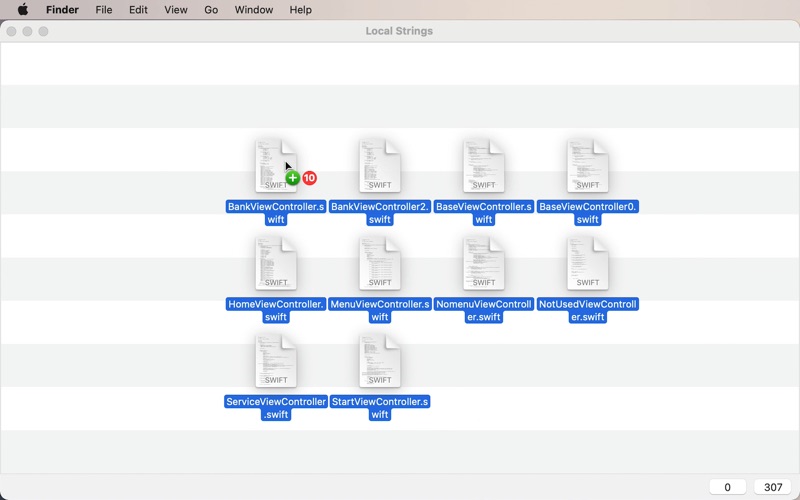Viewport: 800px width, 500px height.
Task: Select the ServiceViewController.swift file icon
Action: (x=276, y=361)
